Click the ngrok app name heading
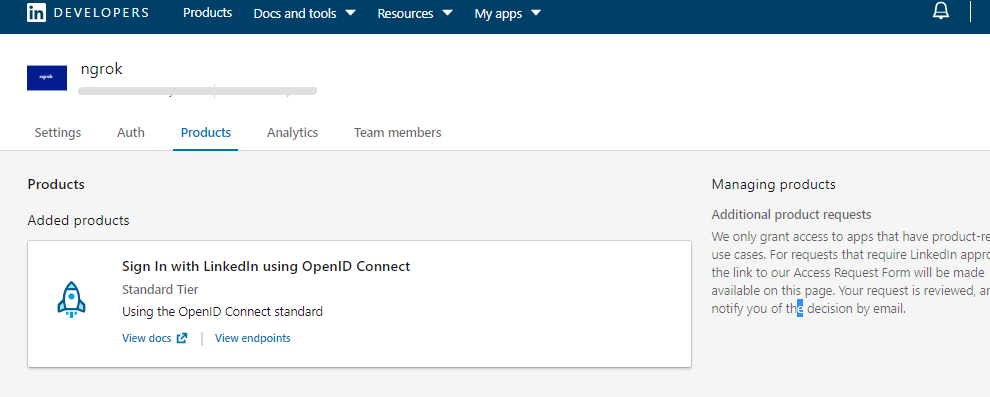990x397 pixels. [x=102, y=69]
